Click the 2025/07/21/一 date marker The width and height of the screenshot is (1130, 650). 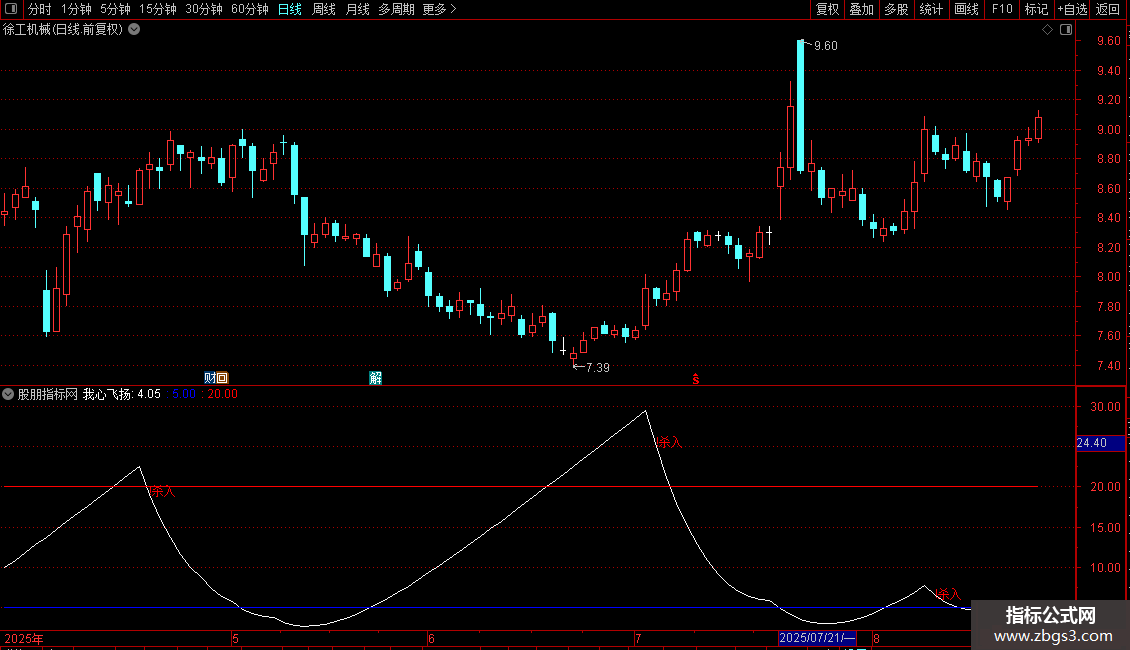click(x=817, y=638)
